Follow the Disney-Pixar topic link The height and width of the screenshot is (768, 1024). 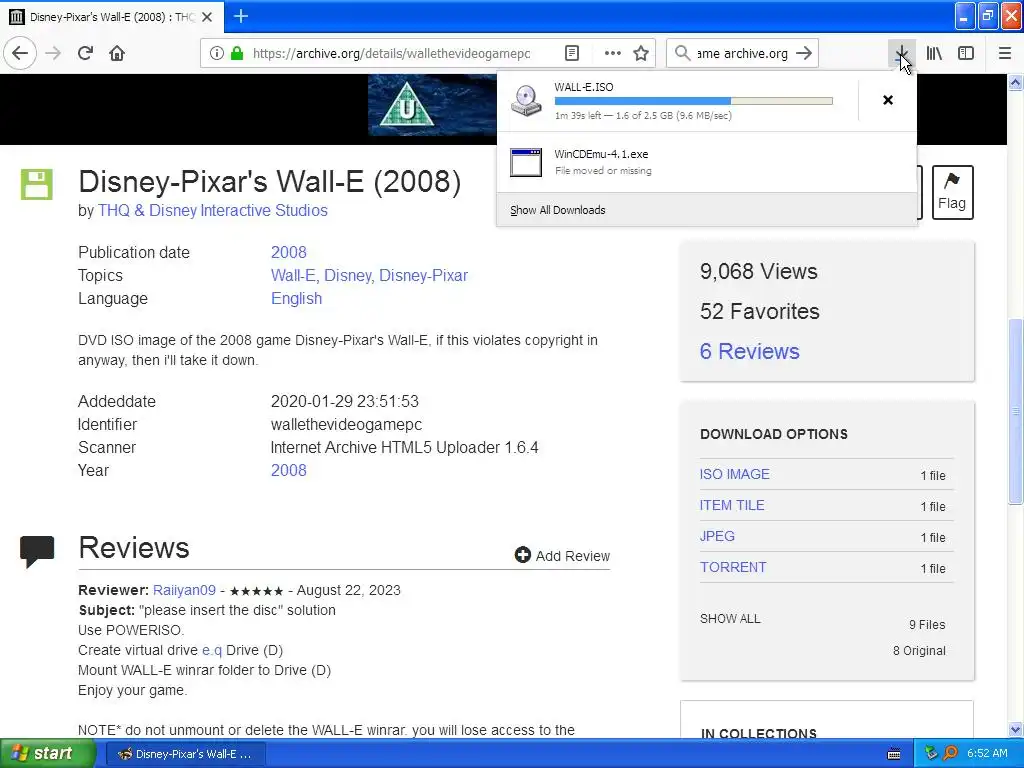point(423,275)
